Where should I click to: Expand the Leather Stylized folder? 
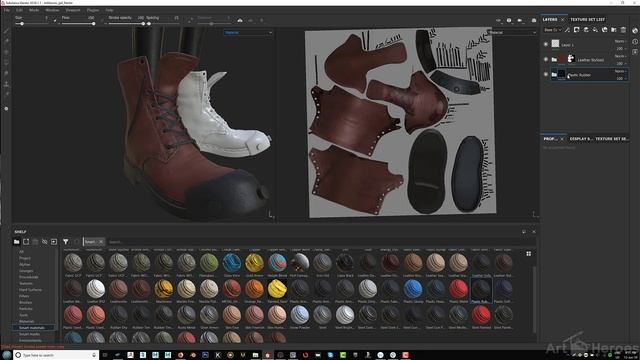pyautogui.click(x=554, y=60)
